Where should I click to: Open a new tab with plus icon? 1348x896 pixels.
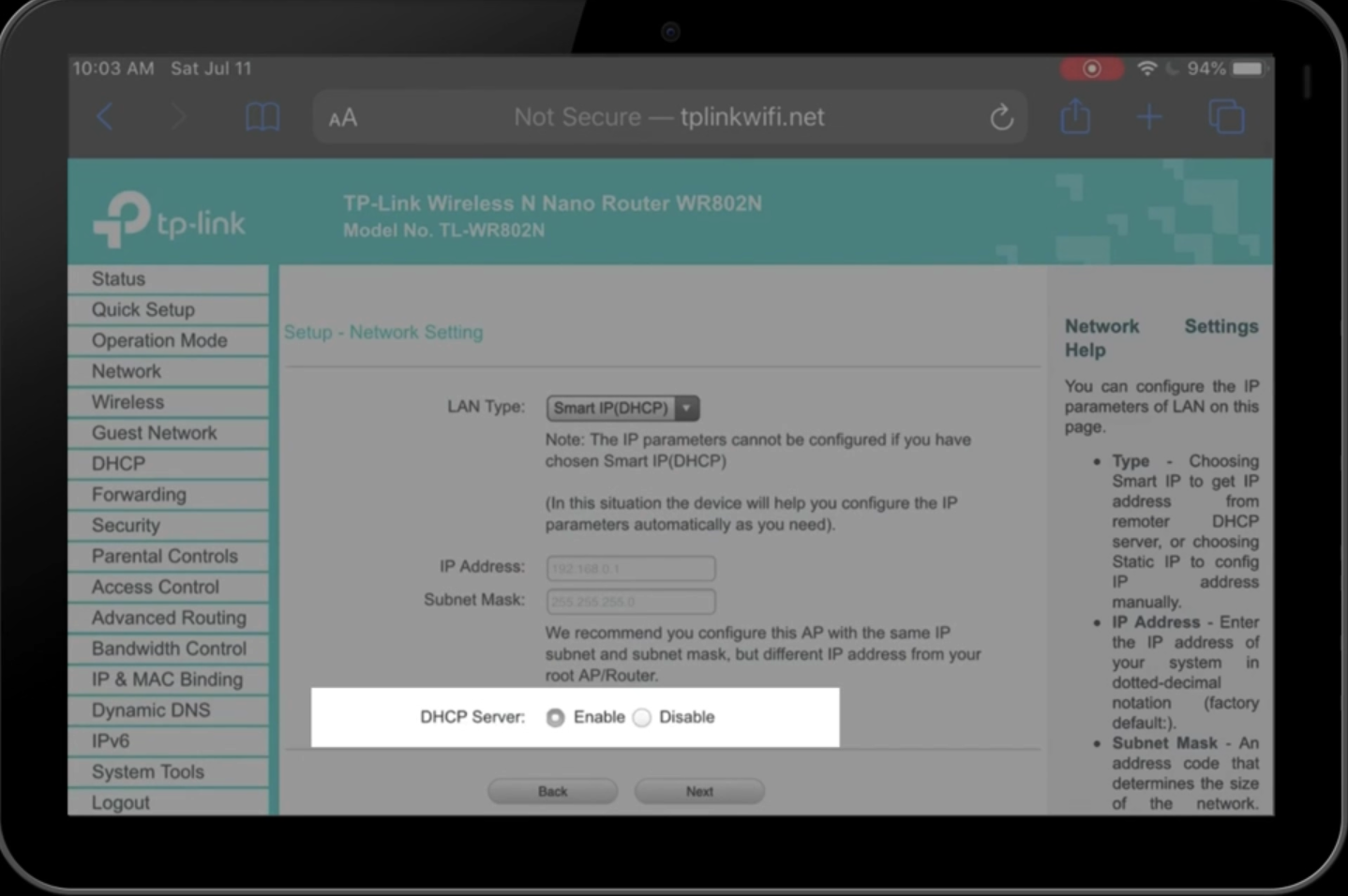1149,117
